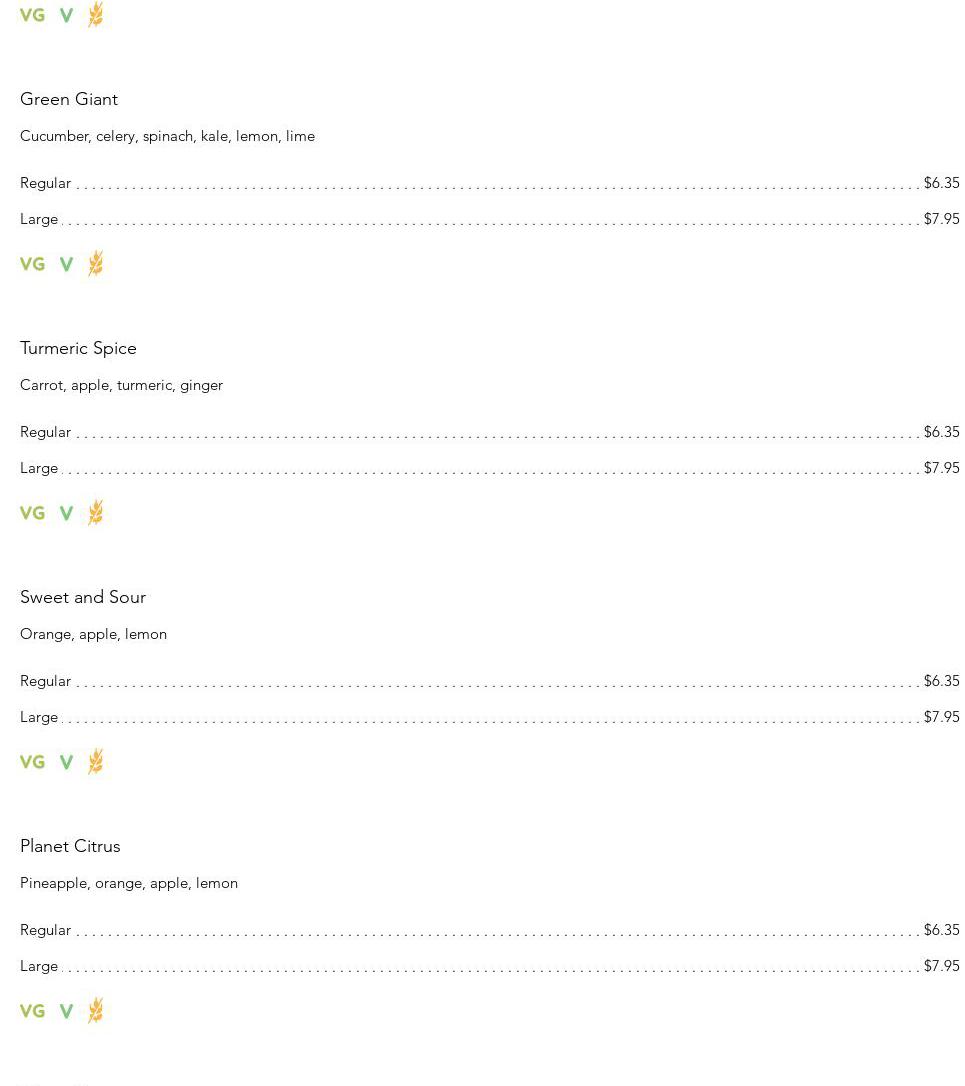
Task: Choose the Large $7.95 price for Turmeric Spice
Action: (941, 468)
